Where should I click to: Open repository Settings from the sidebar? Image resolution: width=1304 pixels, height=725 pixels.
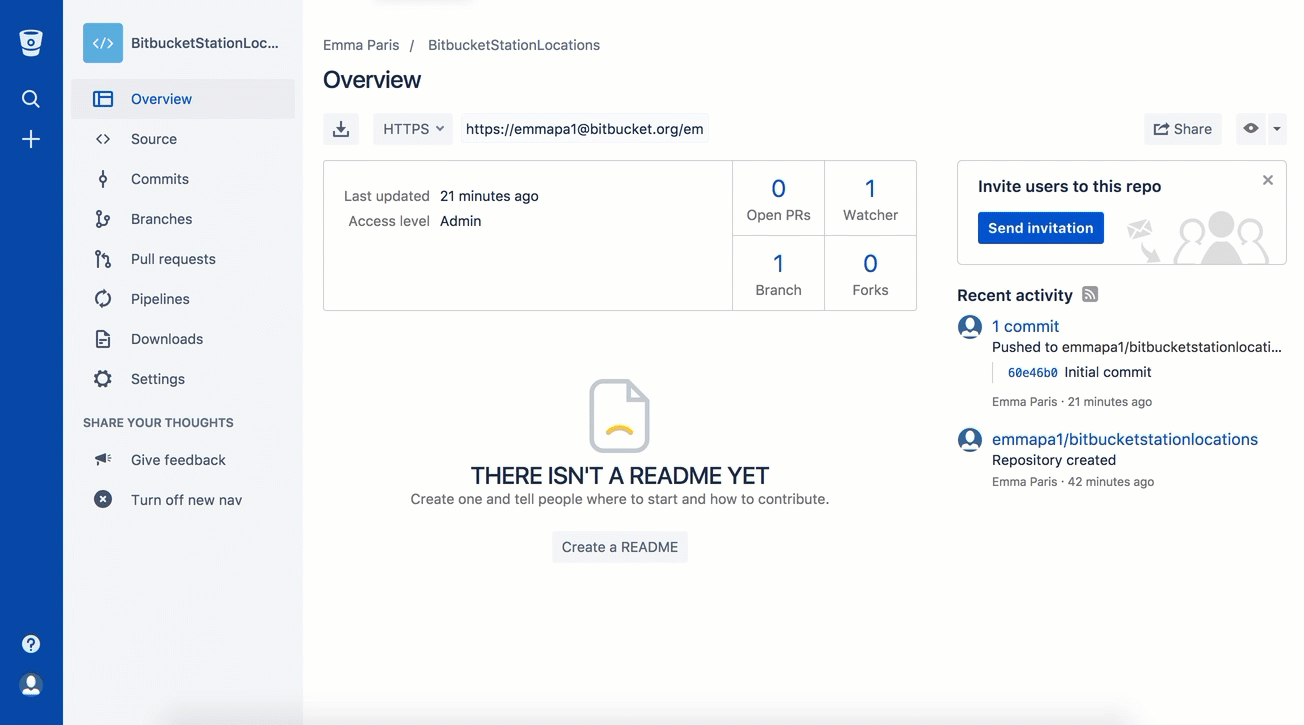coord(157,378)
